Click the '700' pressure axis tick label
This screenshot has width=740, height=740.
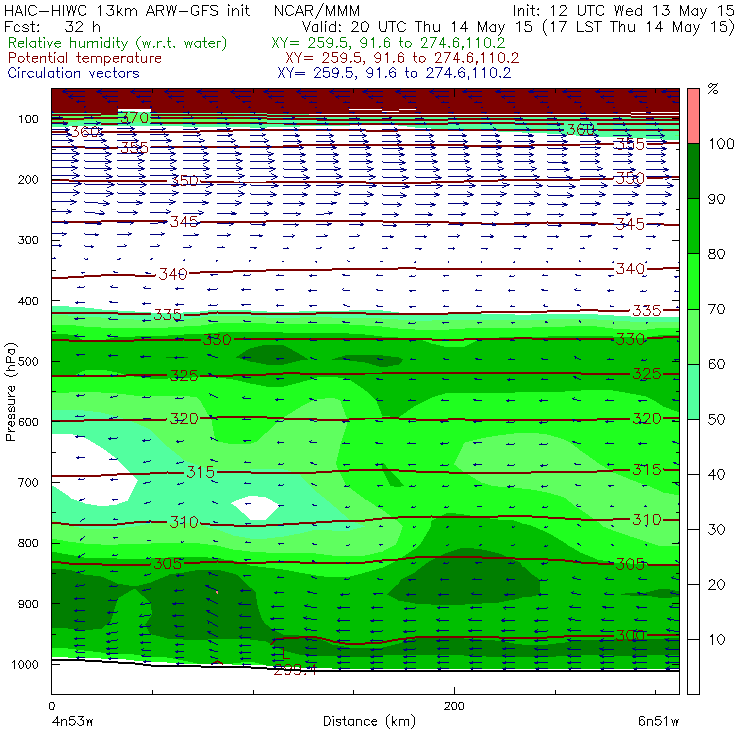(x=28, y=483)
